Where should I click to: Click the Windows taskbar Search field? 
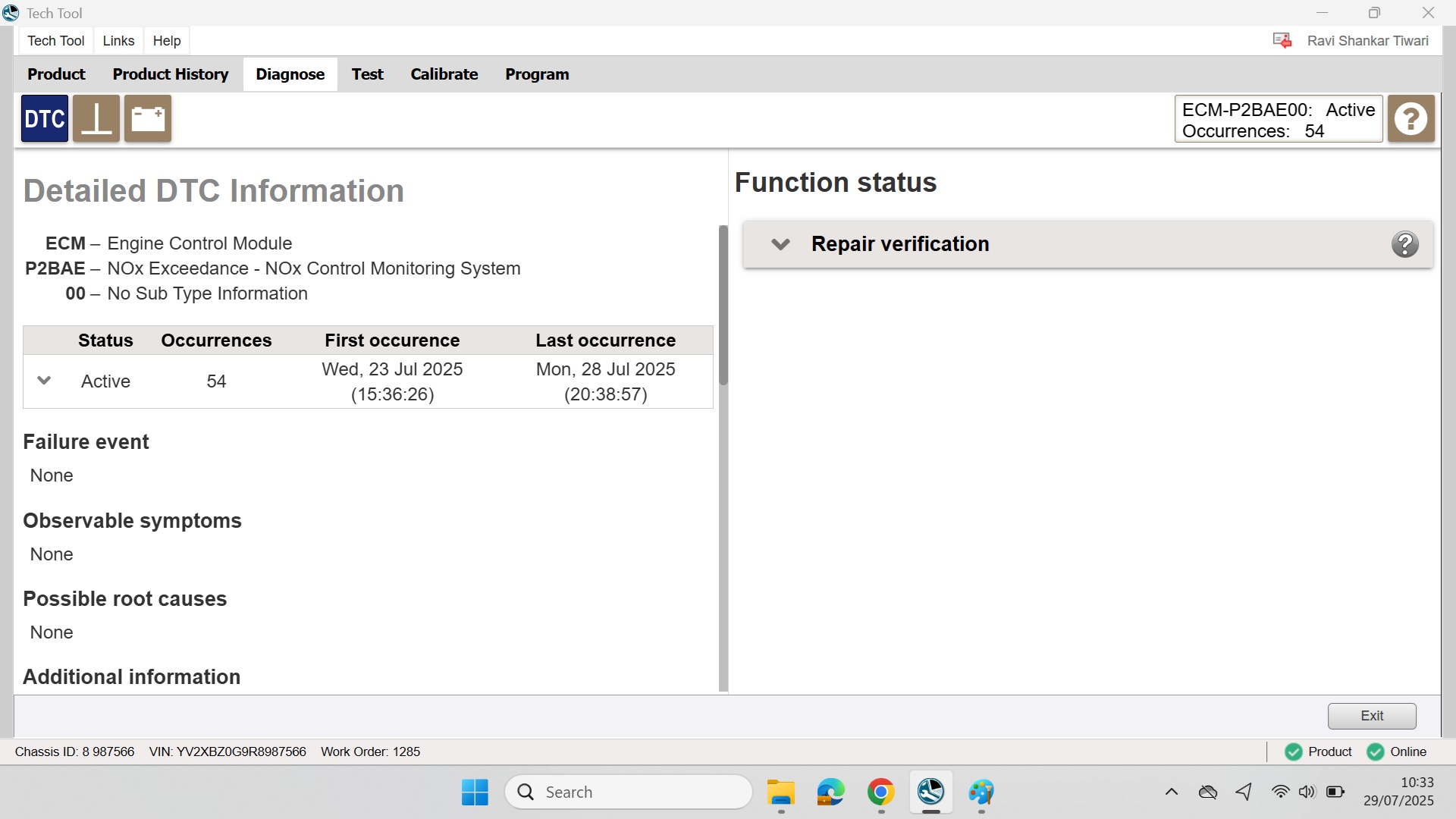point(628,792)
